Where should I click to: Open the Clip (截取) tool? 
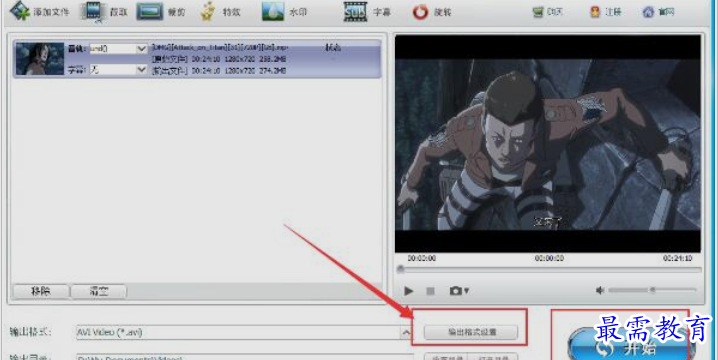pyautogui.click(x=93, y=11)
